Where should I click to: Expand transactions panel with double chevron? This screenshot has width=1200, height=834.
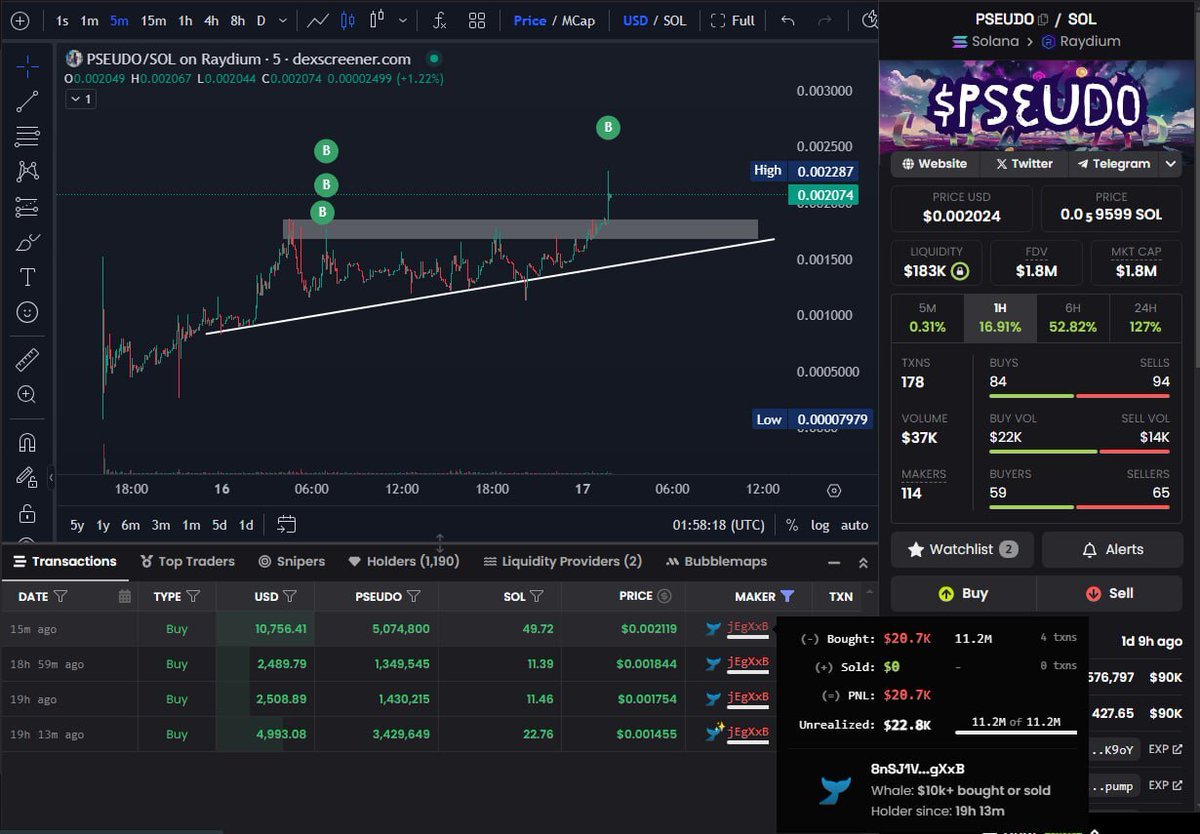863,562
